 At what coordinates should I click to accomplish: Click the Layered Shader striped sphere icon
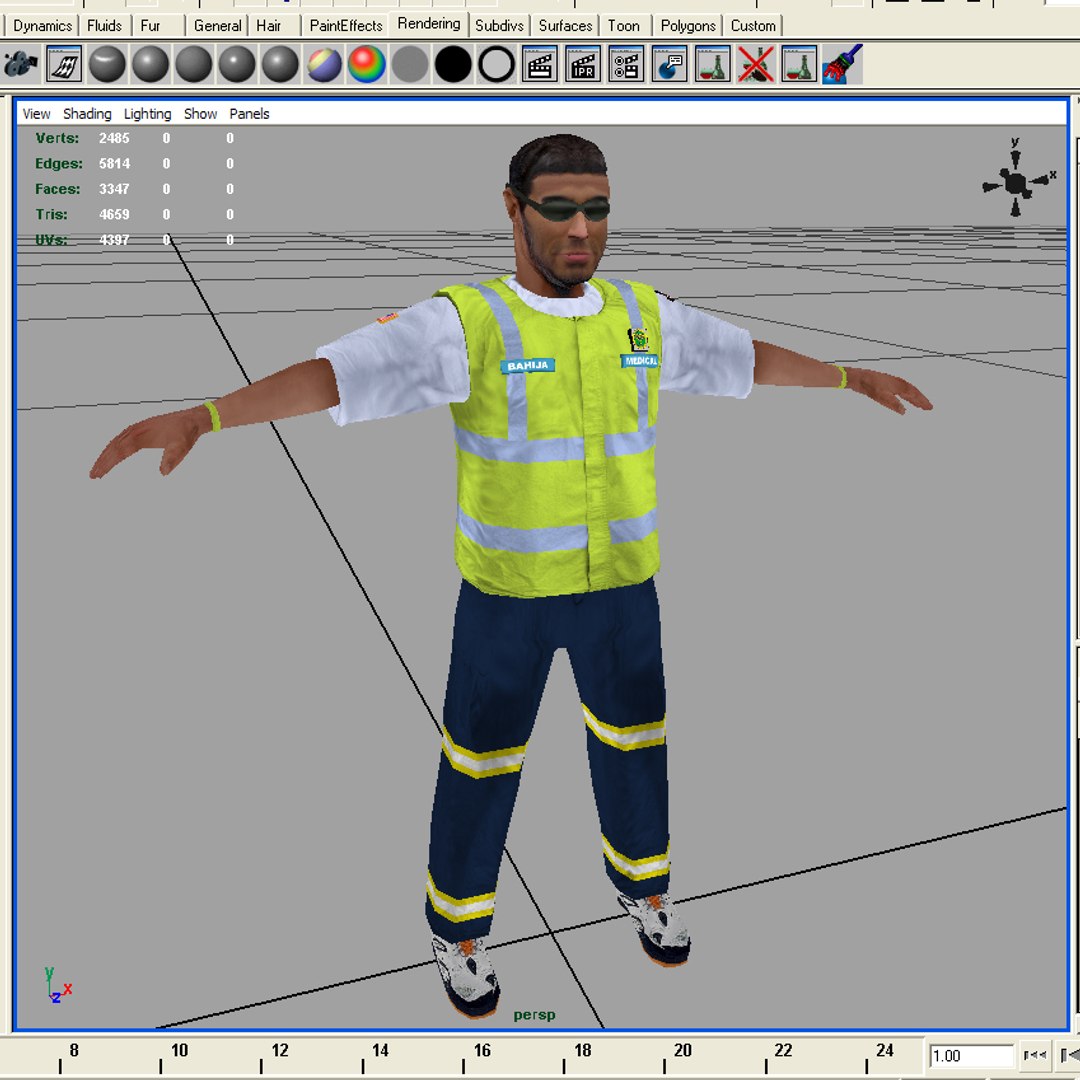[x=324, y=65]
